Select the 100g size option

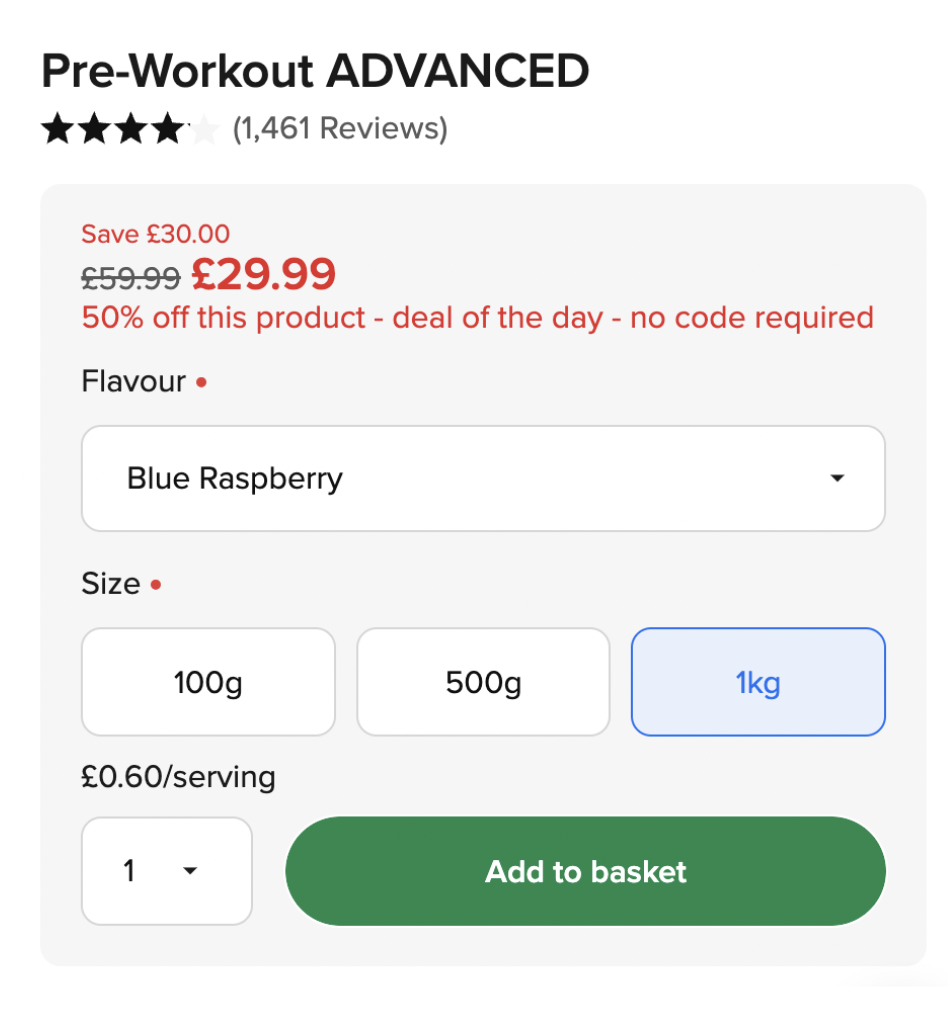(x=208, y=682)
